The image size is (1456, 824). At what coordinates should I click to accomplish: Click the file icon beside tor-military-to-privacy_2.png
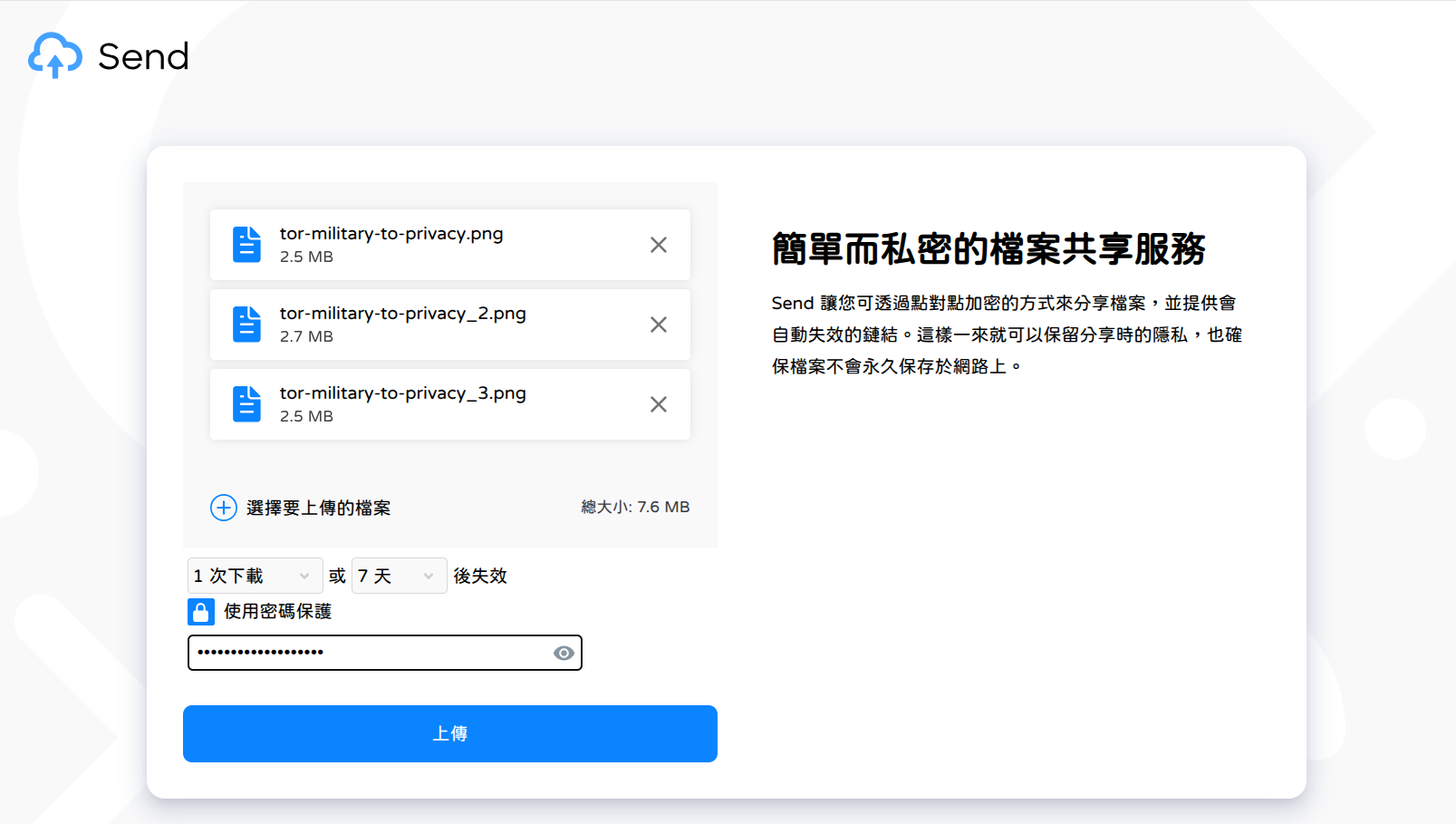(246, 324)
